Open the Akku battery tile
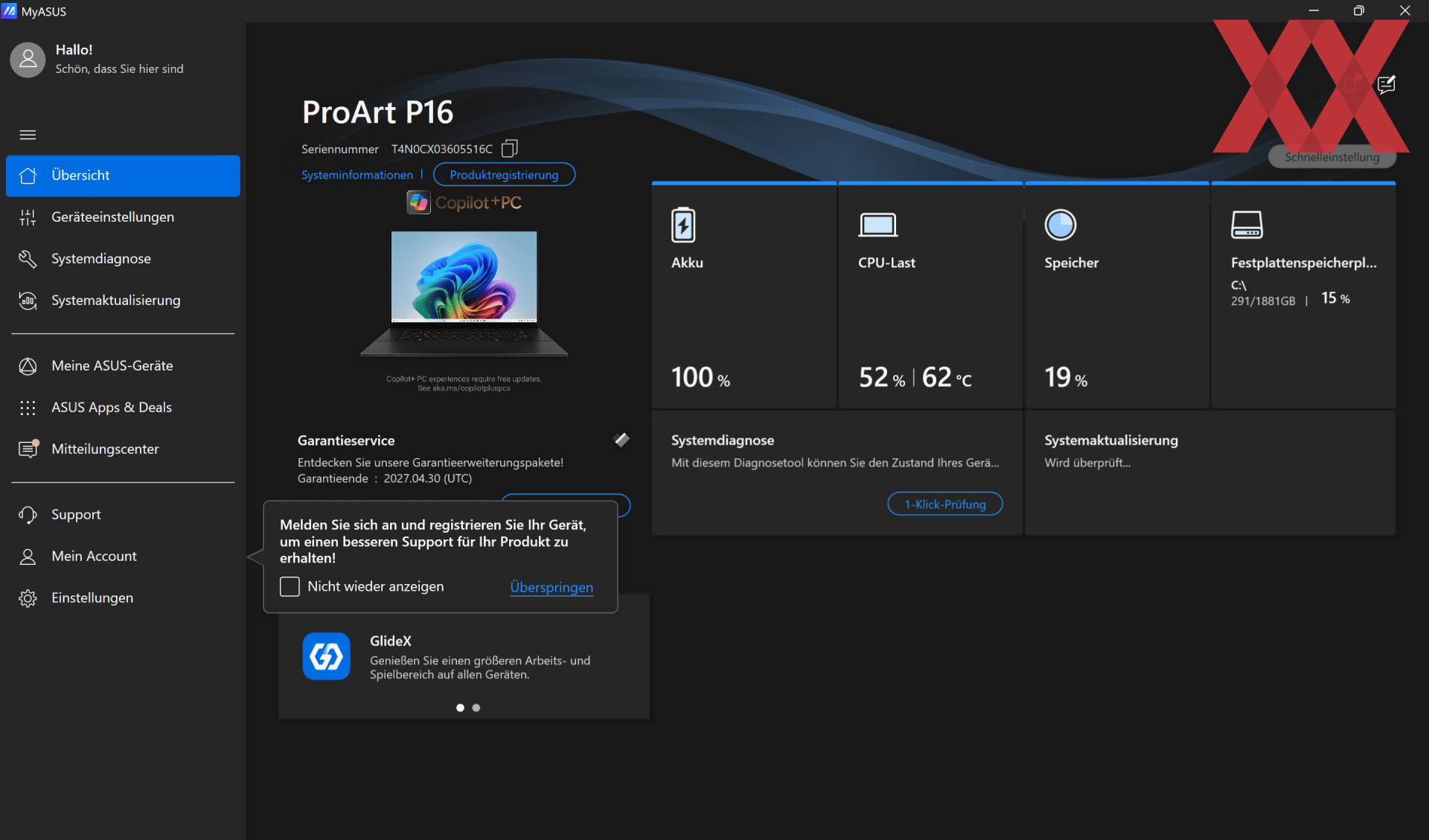 [x=744, y=296]
